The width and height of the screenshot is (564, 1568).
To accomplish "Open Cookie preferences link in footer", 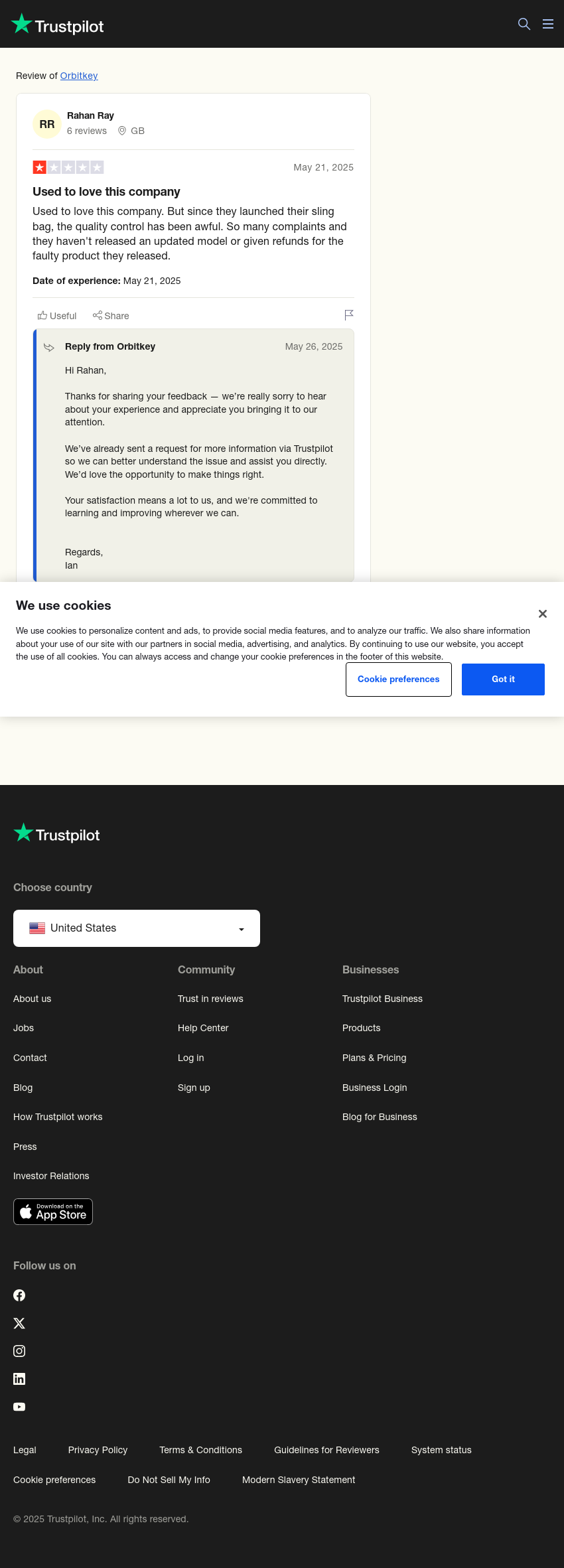I will coord(54,1480).
